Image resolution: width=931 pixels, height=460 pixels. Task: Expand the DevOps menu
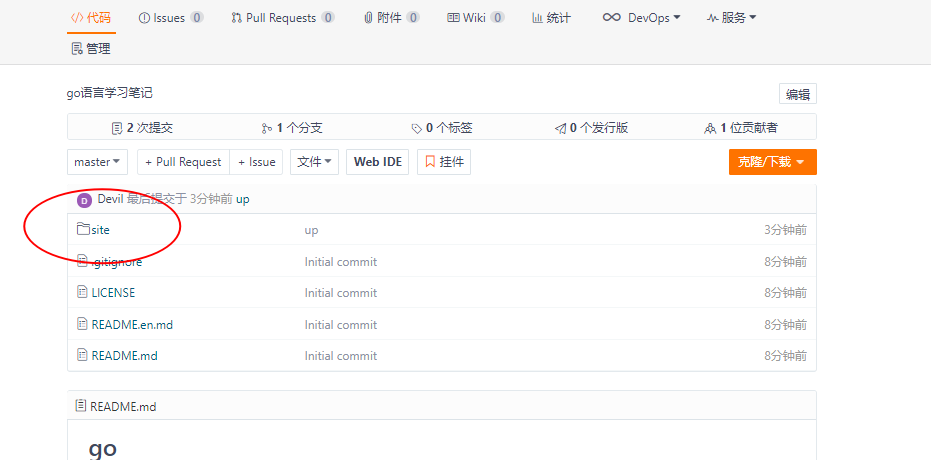pos(641,18)
